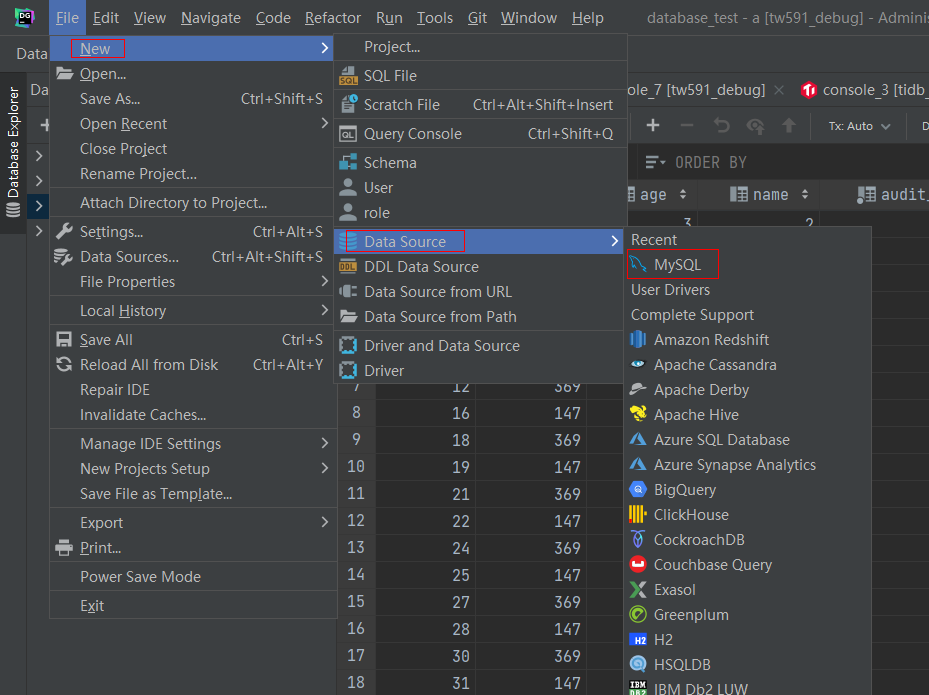Choose Exit in File menu
The image size is (929, 695).
(193, 606)
